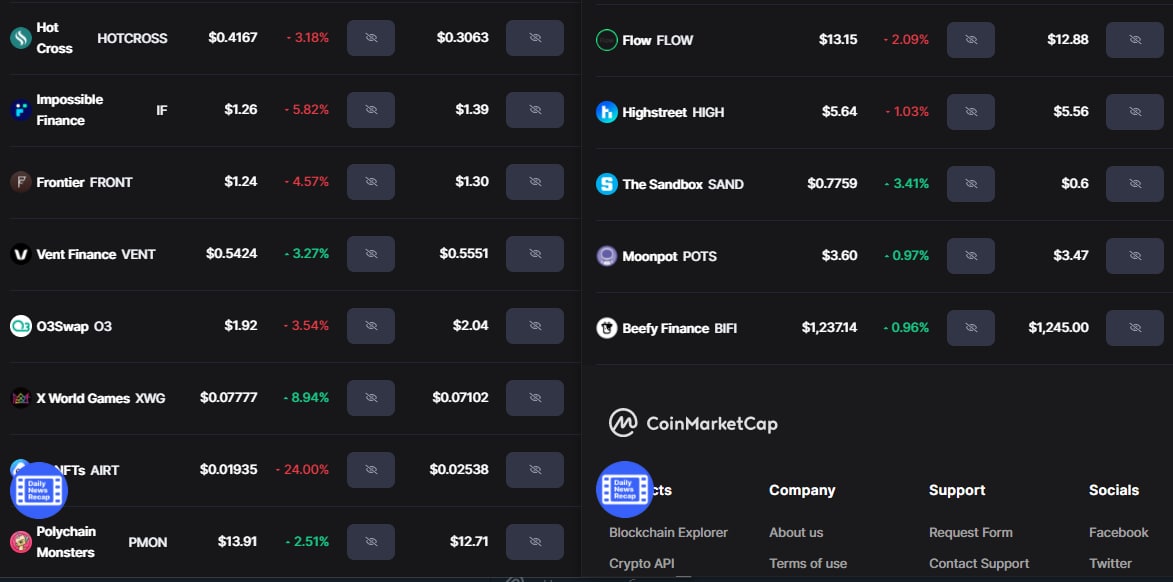This screenshot has width=1173, height=582.
Task: Click the Highstreet HIGH coin icon
Action: (x=607, y=112)
